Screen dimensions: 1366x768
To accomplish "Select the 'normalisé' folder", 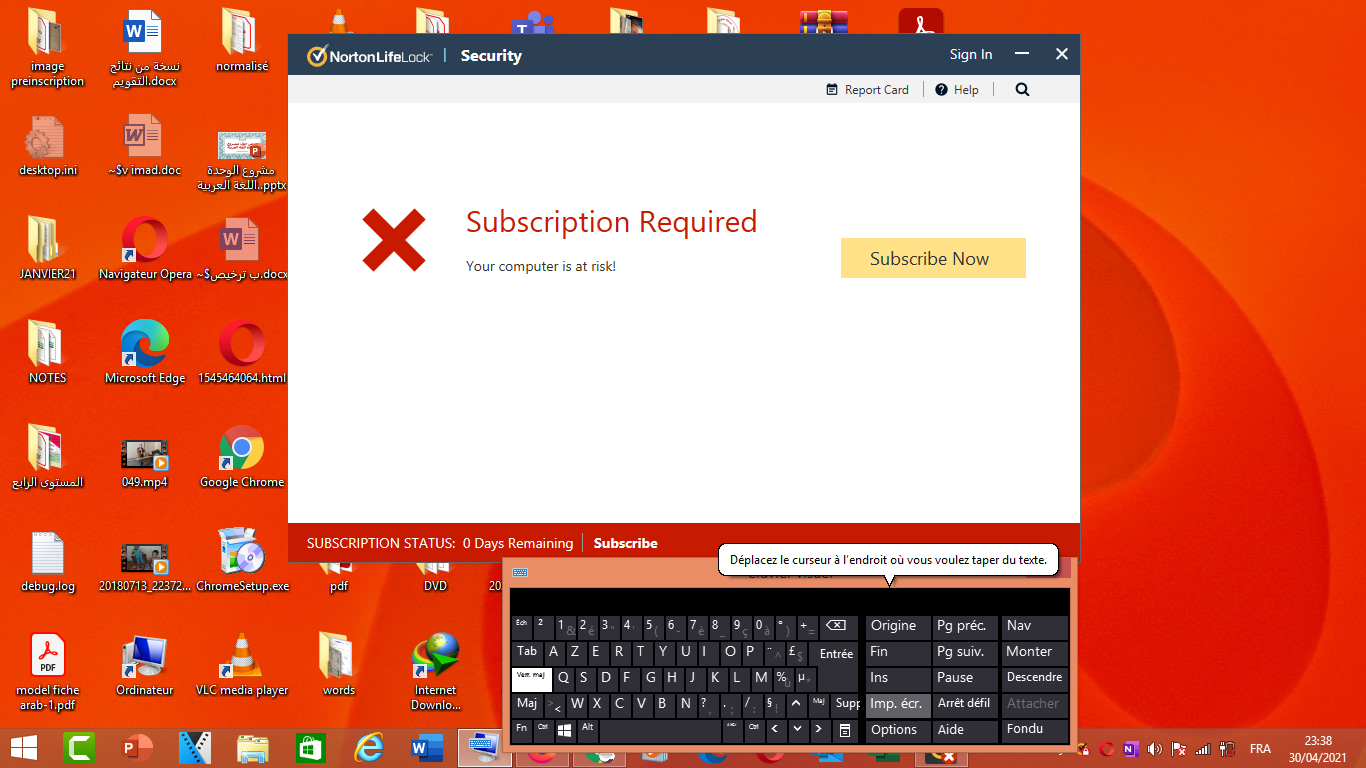I will point(242,40).
